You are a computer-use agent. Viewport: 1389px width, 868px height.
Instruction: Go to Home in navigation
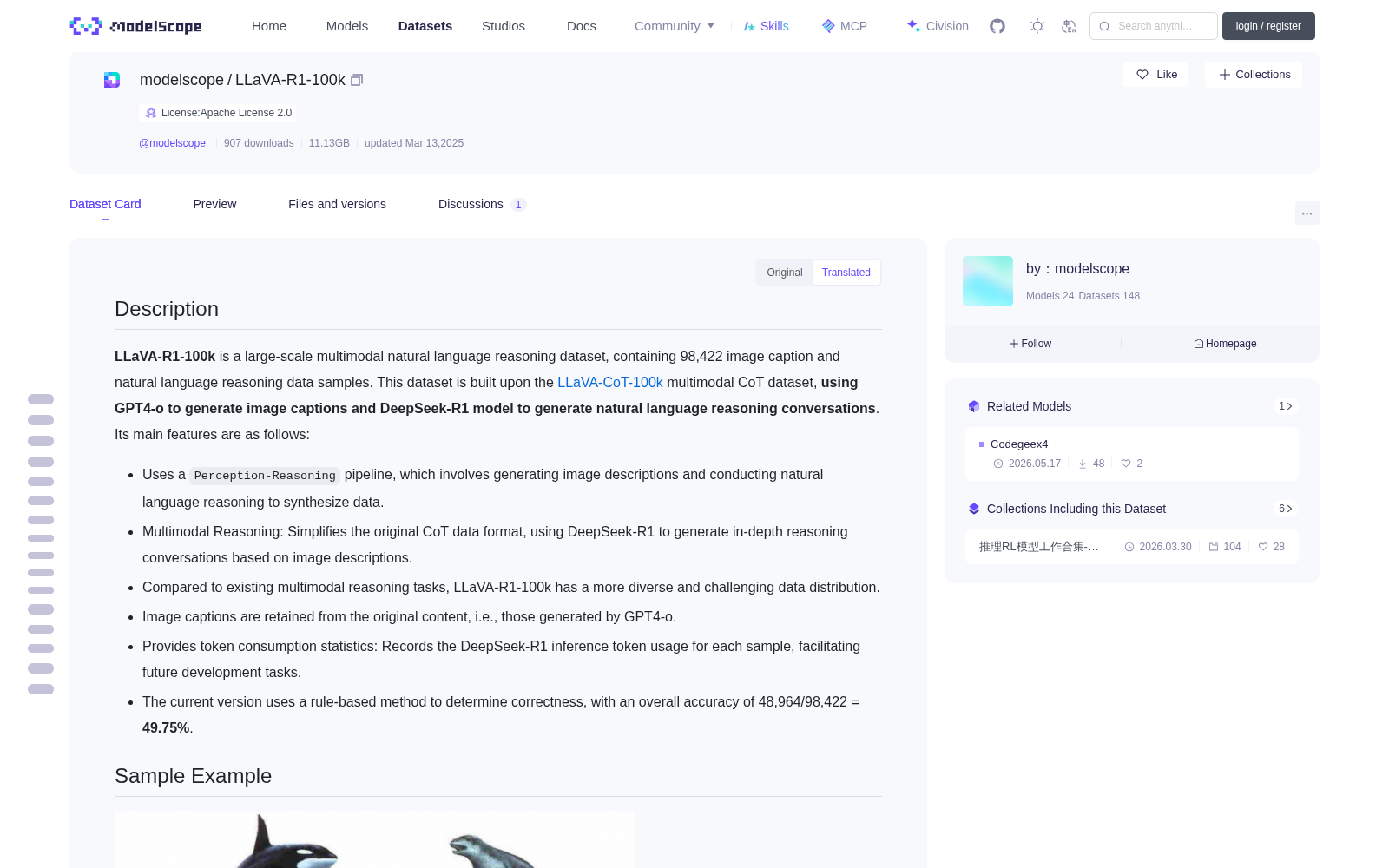pos(269,26)
